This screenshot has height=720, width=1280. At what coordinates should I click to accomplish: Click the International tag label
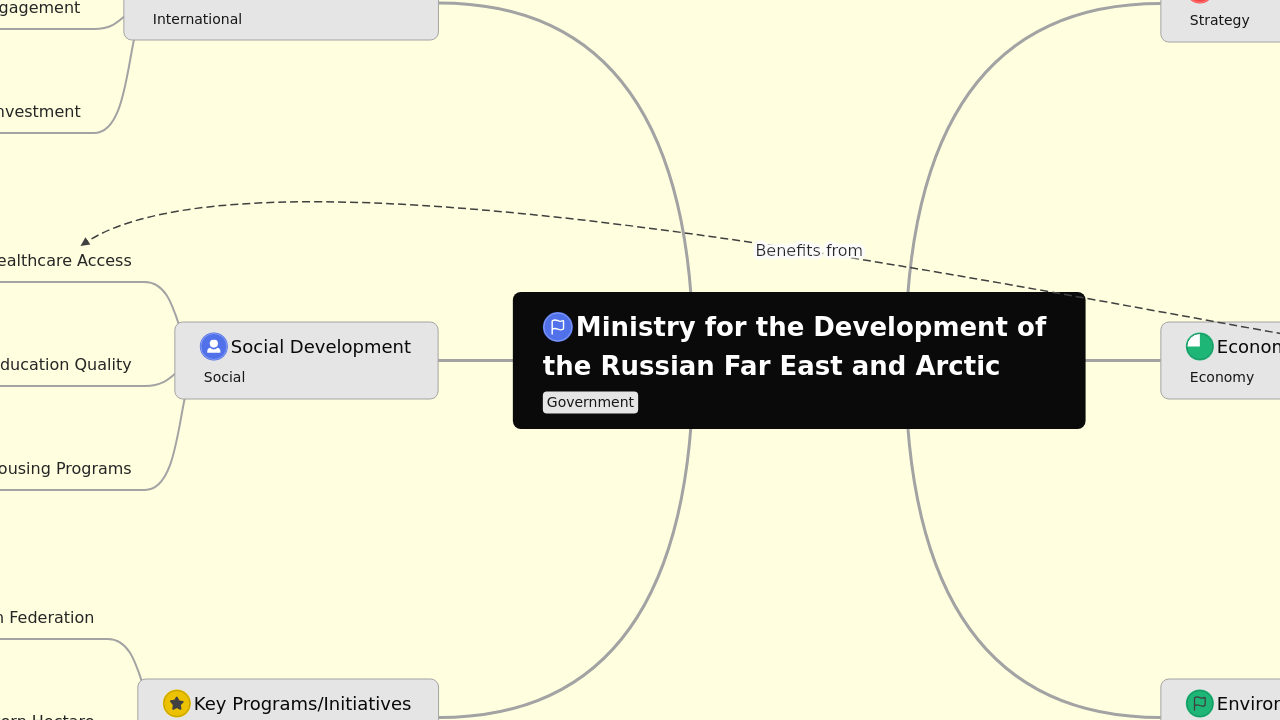[197, 19]
